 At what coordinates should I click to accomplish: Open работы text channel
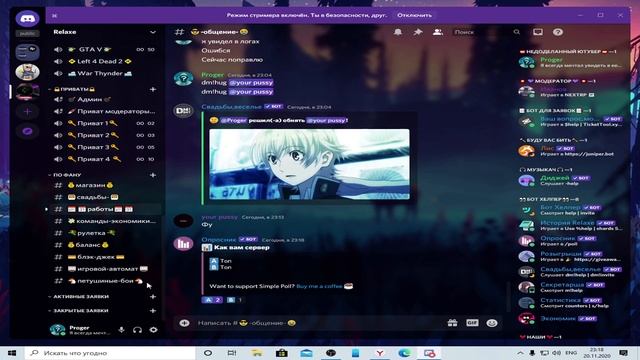click(105, 209)
